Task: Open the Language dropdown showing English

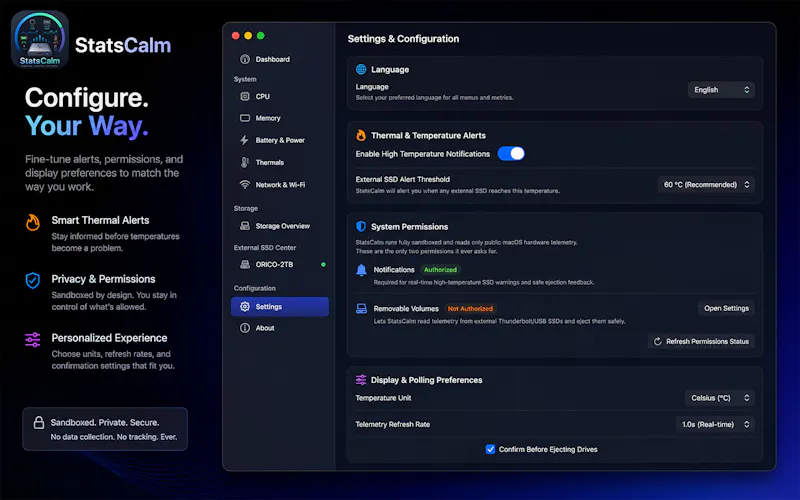Action: (x=720, y=90)
